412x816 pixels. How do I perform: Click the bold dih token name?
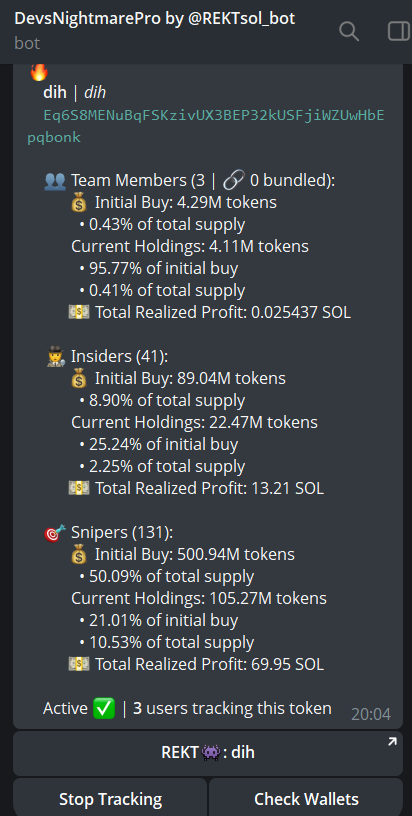55,93
